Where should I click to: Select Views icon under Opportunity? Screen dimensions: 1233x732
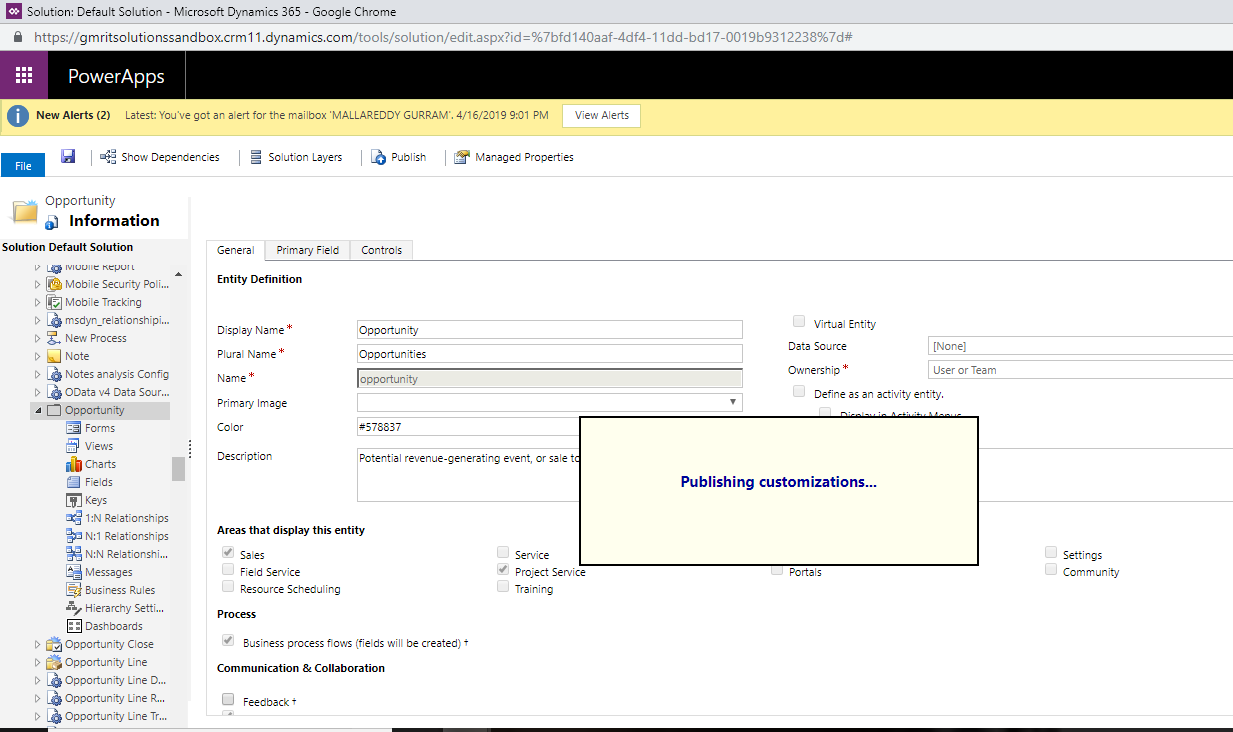(x=74, y=446)
